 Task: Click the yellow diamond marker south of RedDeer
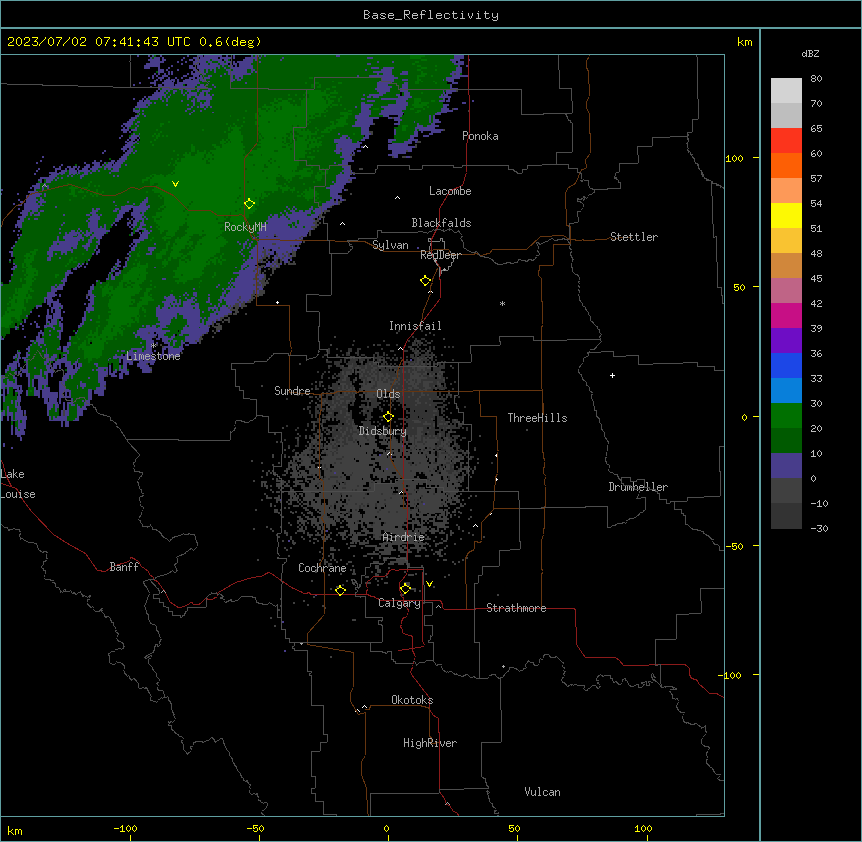425,281
